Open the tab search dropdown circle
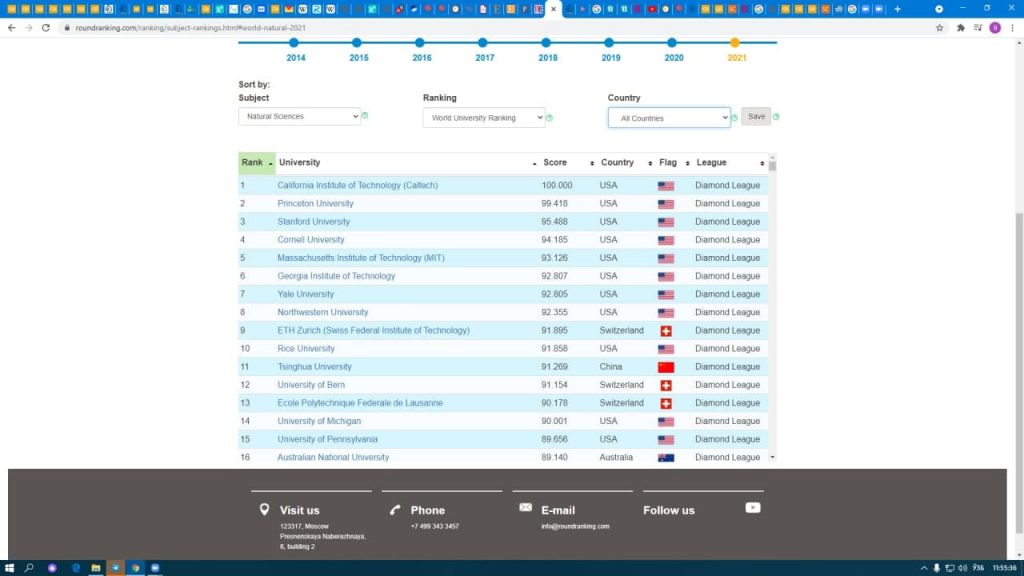 tap(939, 9)
